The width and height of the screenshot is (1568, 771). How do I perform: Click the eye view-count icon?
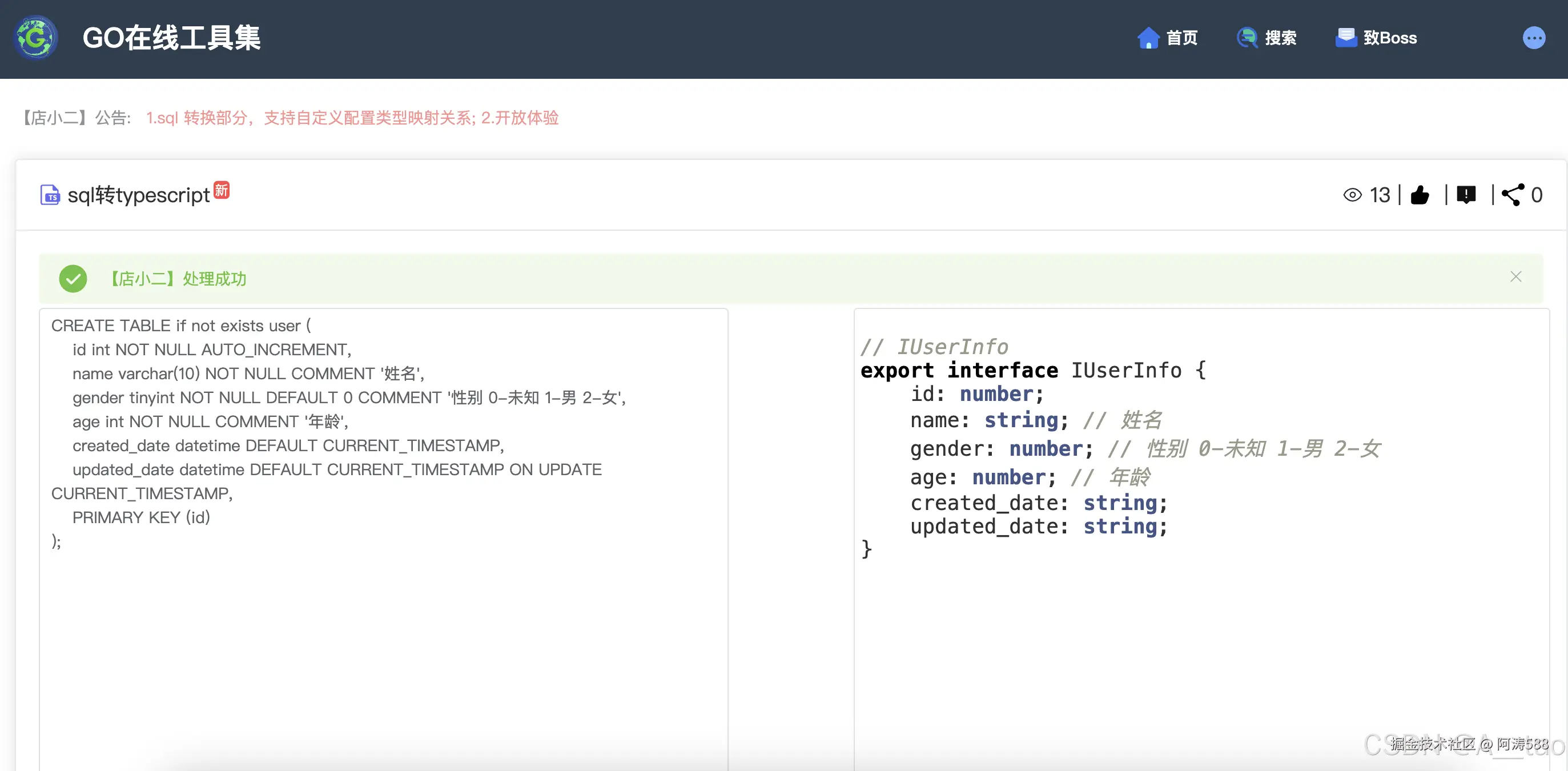(1353, 195)
